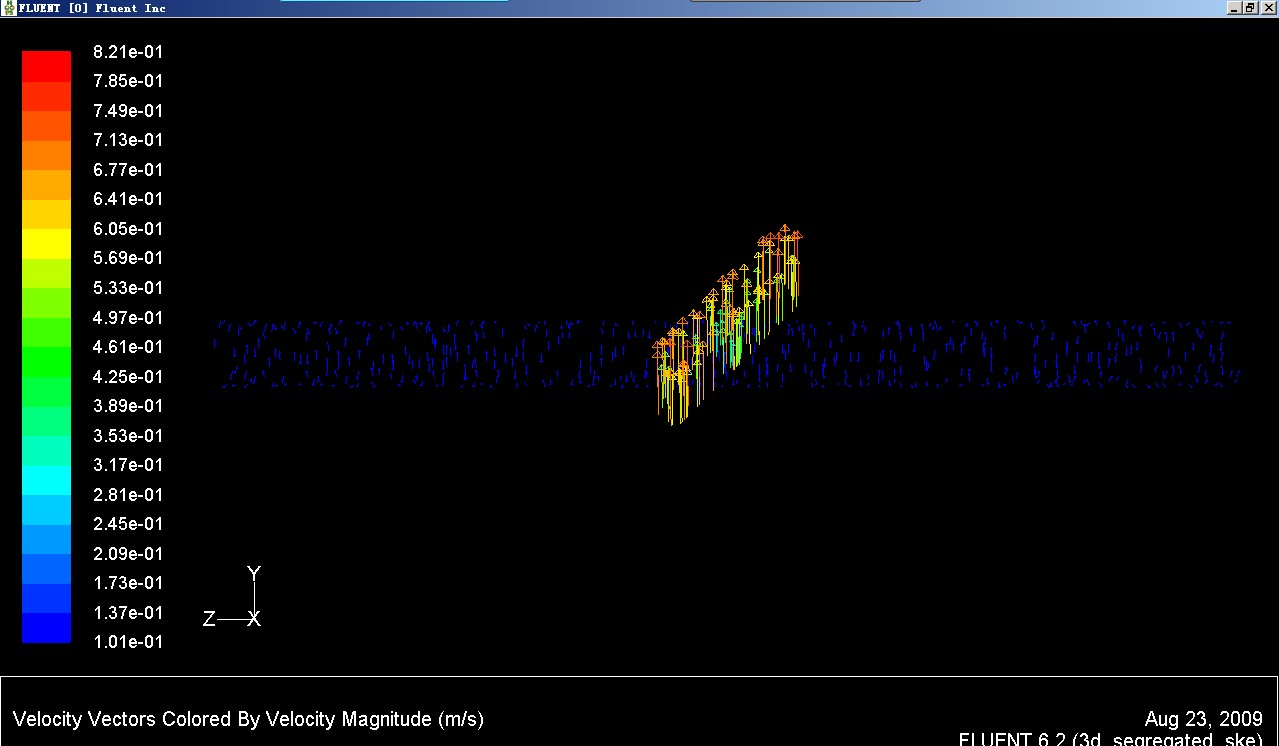Image resolution: width=1279 pixels, height=746 pixels.
Task: Click the "FLUENT [0] Fluent Inc" title text
Action: (x=92, y=8)
